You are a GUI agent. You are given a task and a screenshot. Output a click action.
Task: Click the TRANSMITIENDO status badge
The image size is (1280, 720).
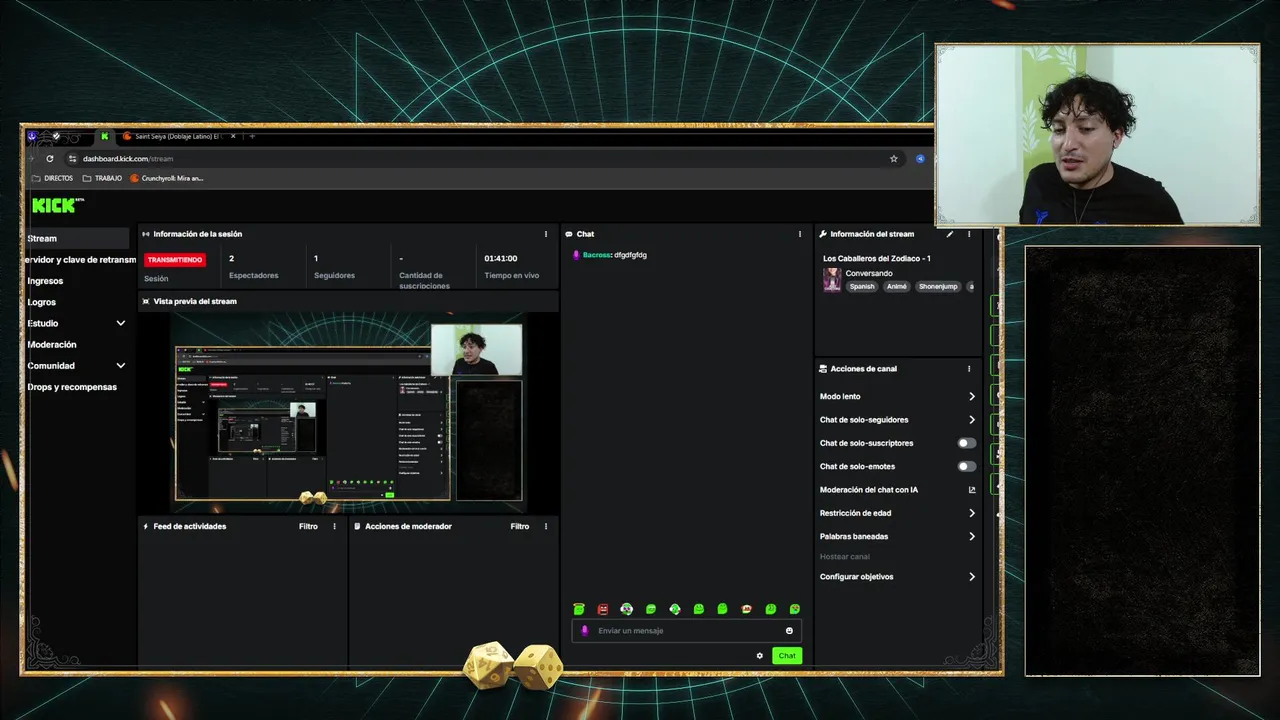point(175,260)
